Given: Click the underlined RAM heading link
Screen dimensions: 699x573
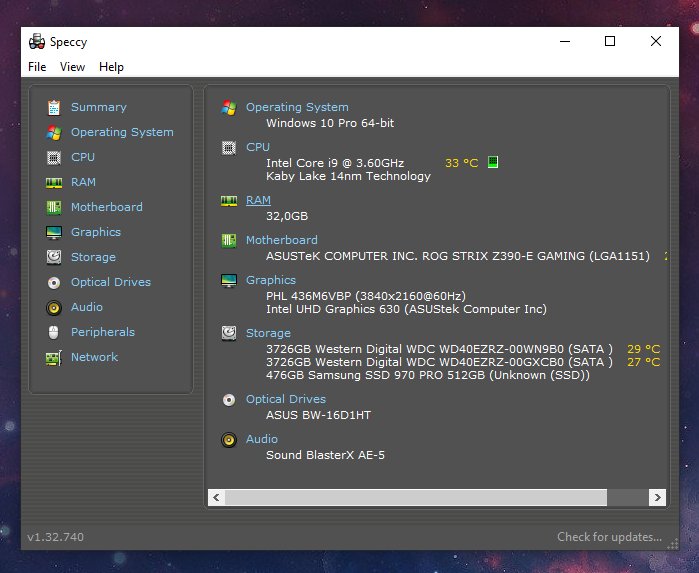Looking at the screenshot, I should point(258,201).
